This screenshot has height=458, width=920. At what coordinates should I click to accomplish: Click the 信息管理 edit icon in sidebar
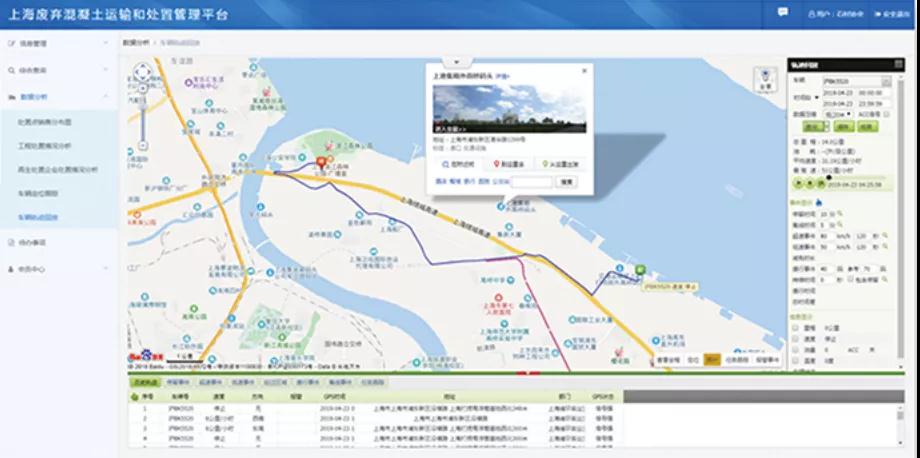click(10, 44)
